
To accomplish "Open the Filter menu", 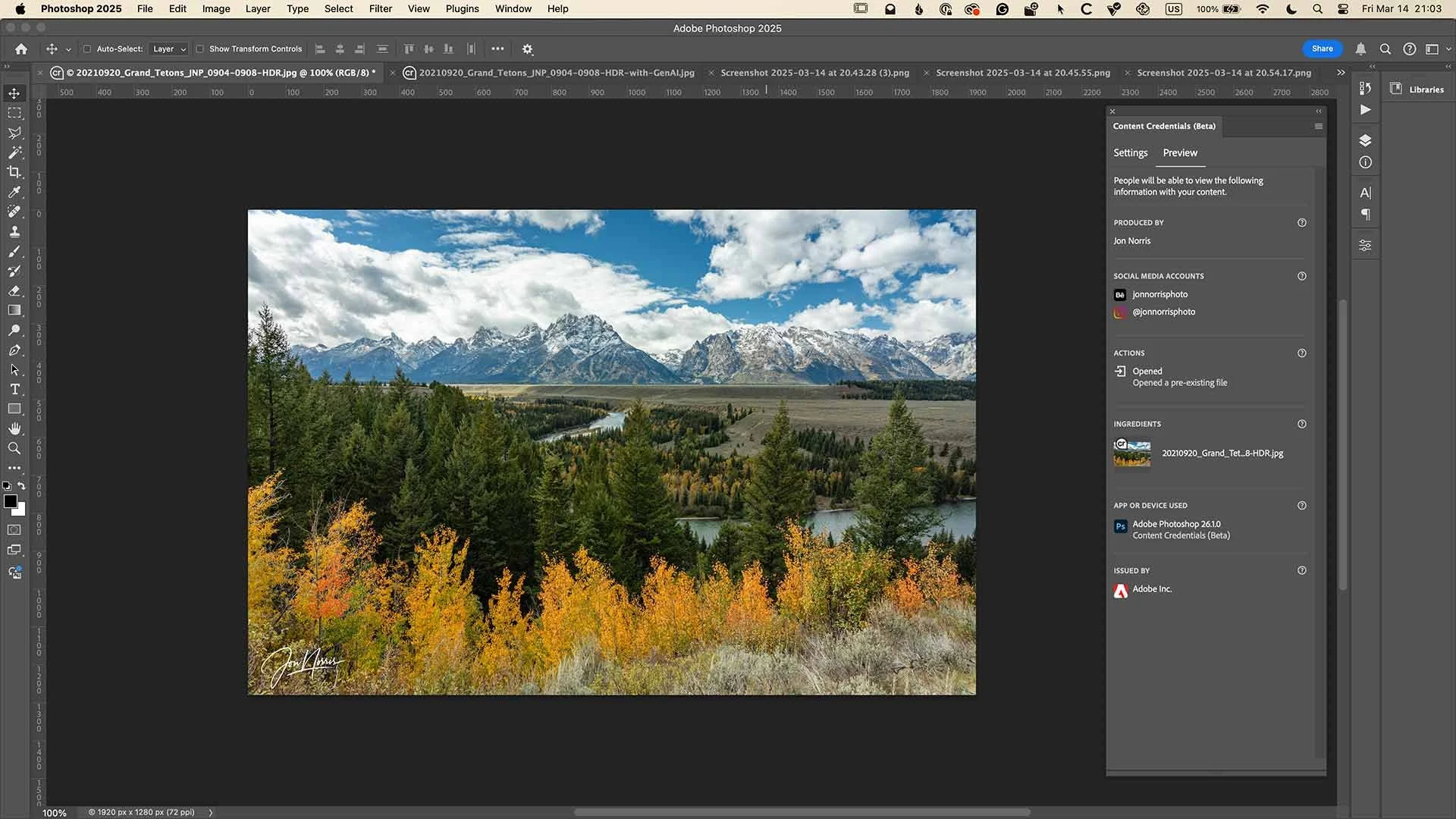I will pos(380,8).
